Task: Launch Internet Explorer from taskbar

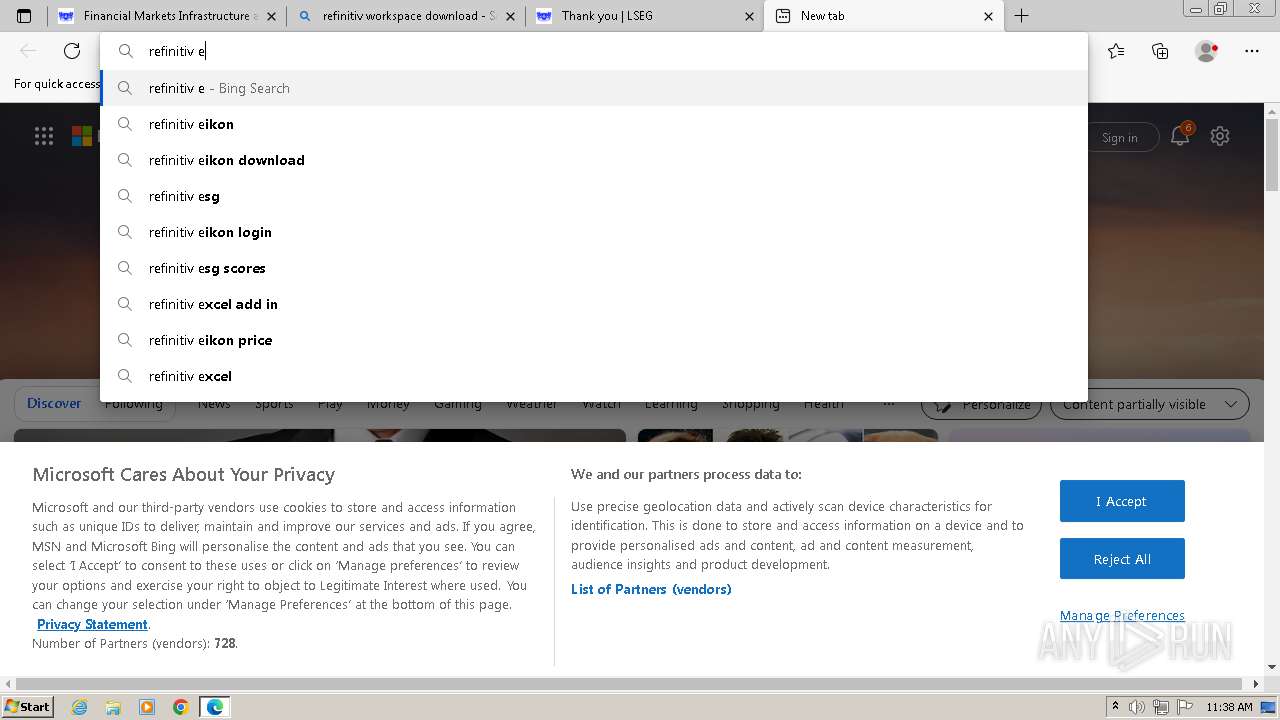Action: pos(79,707)
